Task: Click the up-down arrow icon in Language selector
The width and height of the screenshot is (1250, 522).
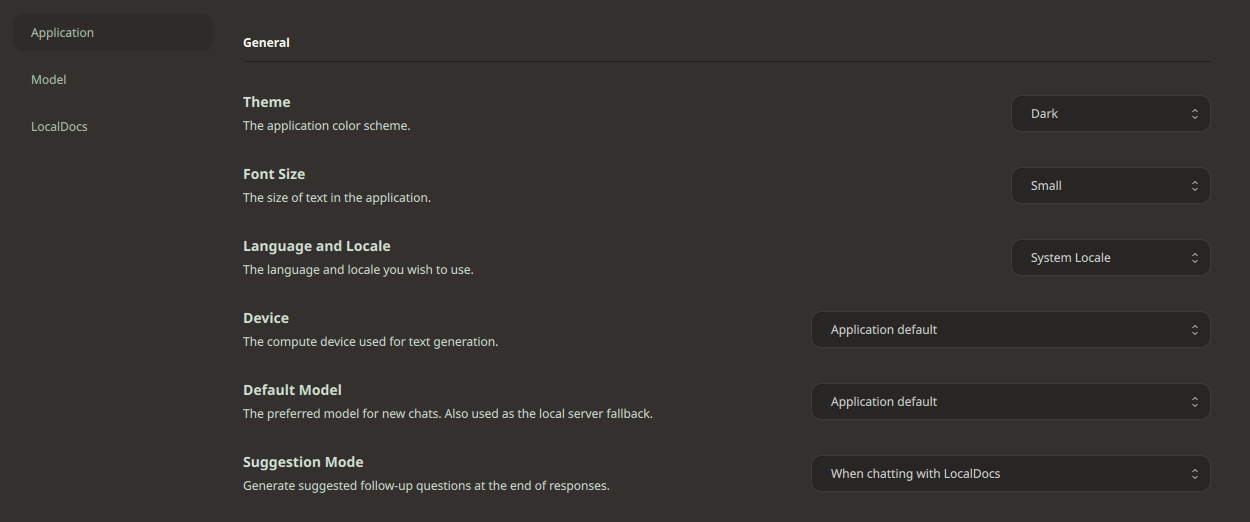Action: [1194, 258]
